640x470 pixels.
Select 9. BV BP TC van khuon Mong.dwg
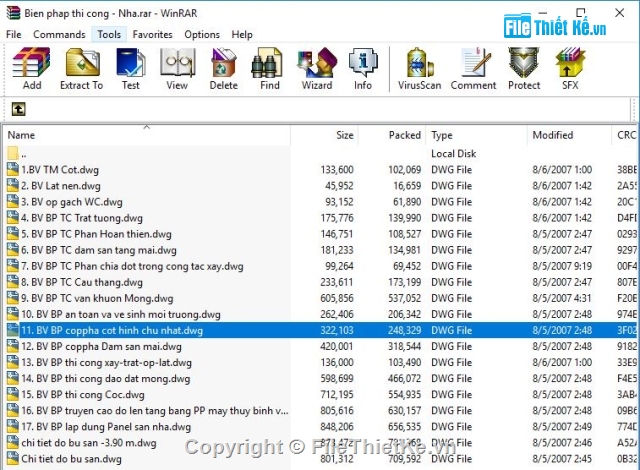97,298
